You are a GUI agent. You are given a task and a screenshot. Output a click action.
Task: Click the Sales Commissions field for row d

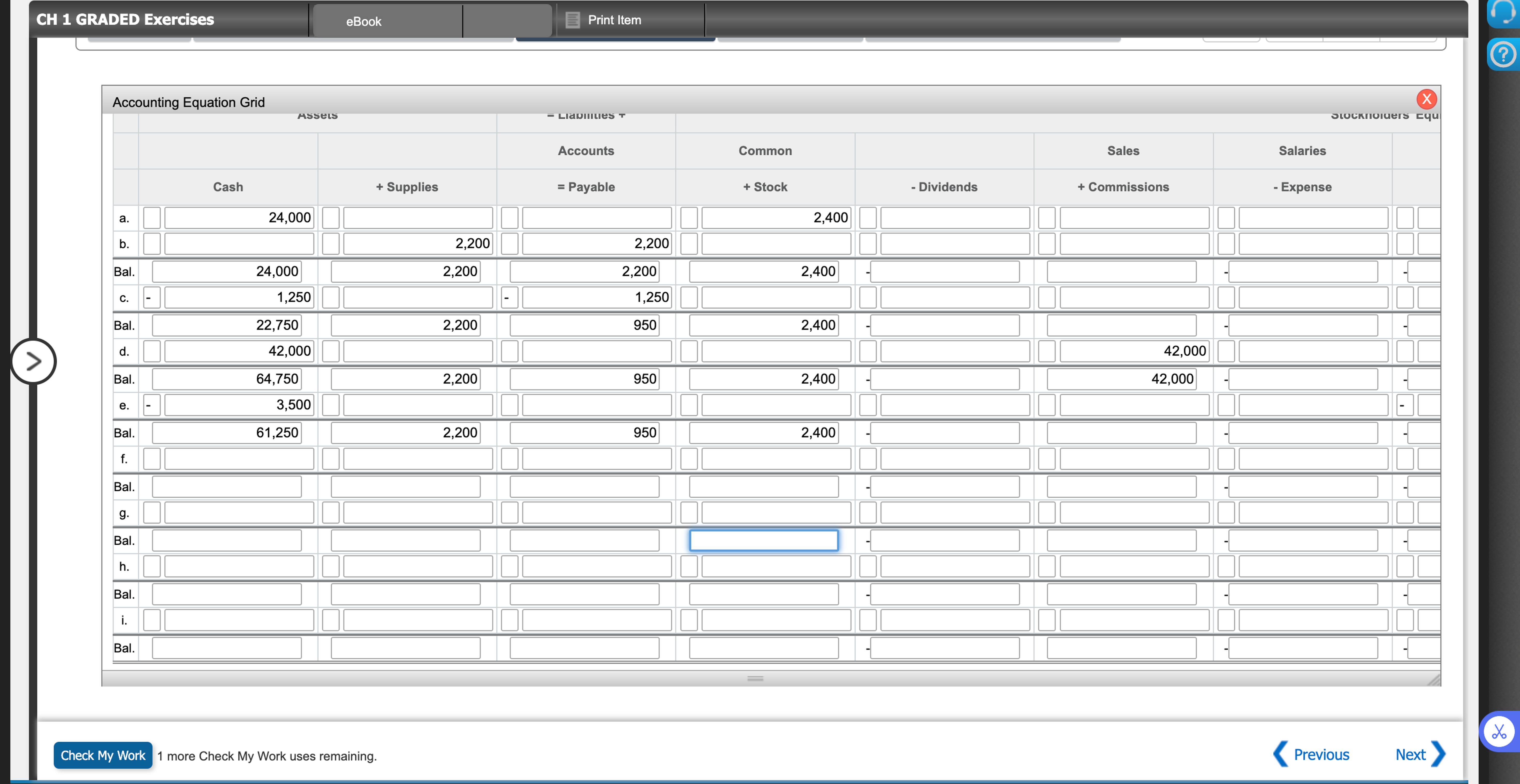pyautogui.click(x=1134, y=351)
